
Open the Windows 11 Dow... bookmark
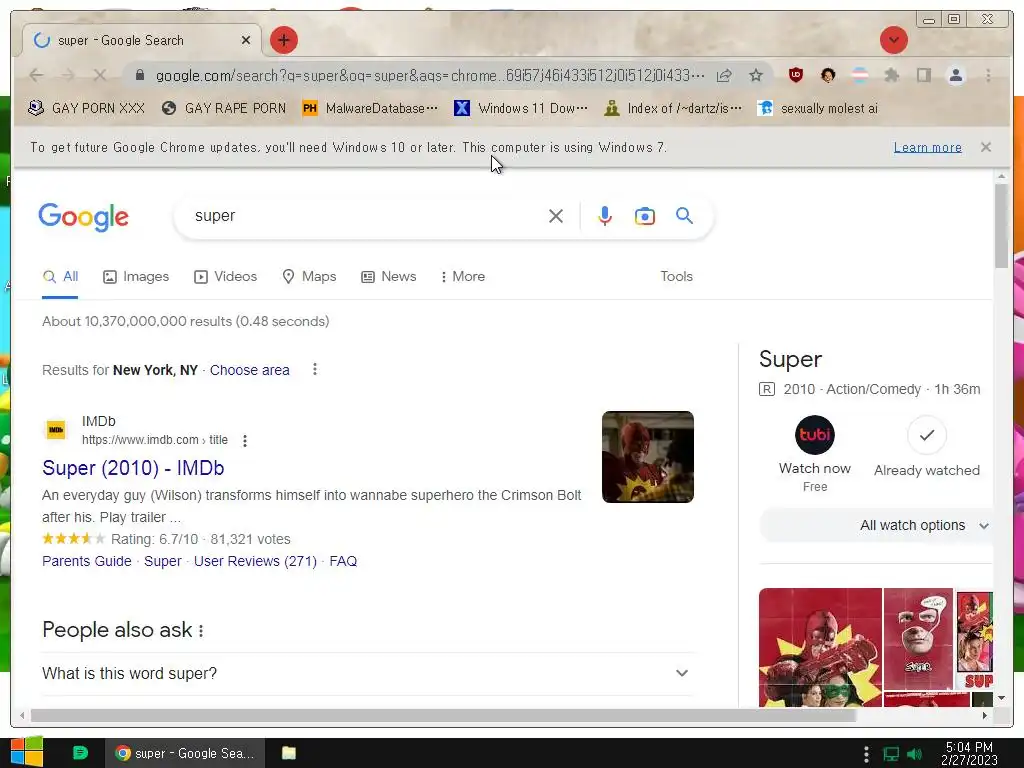520,108
